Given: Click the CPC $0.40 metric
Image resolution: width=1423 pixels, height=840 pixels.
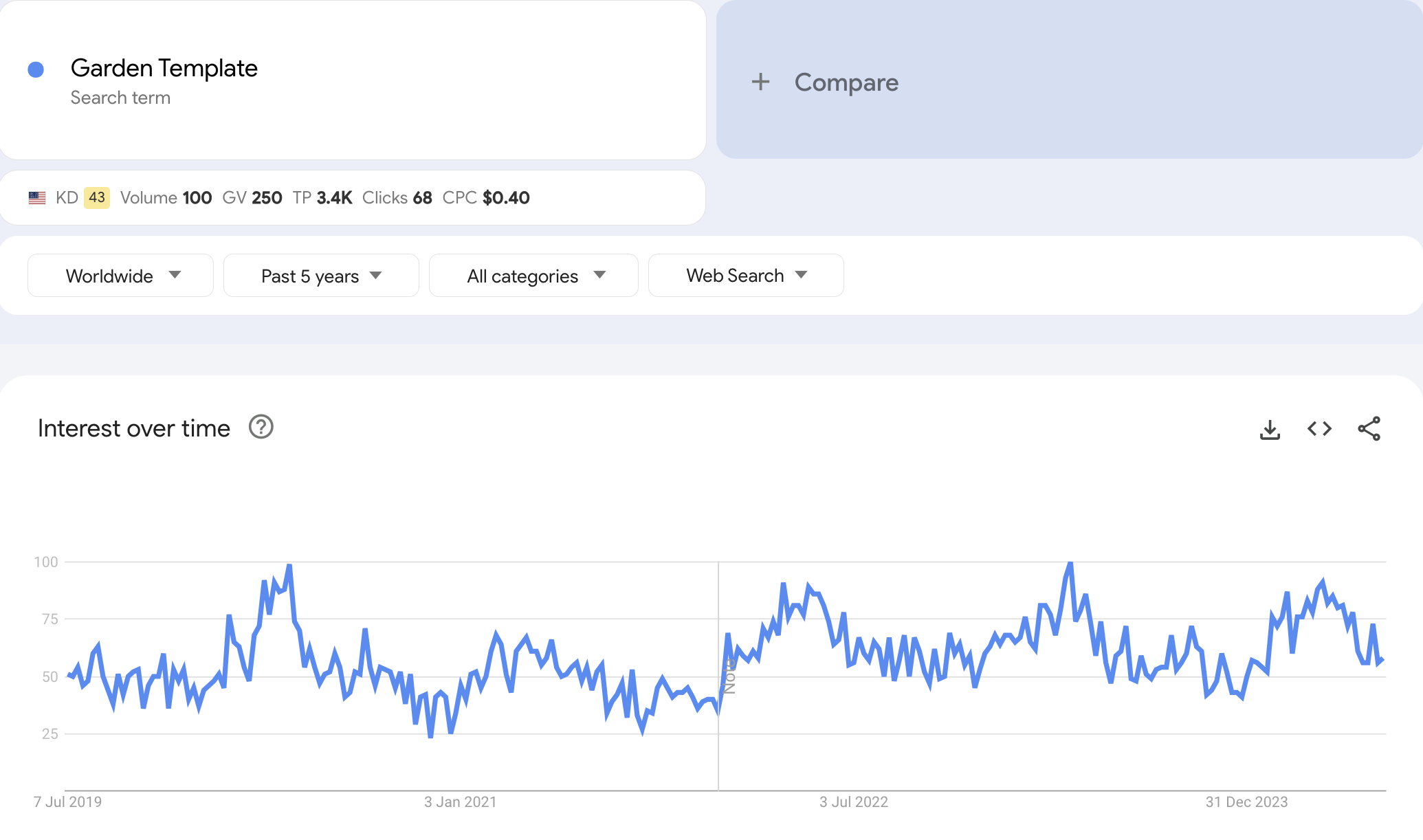Looking at the screenshot, I should (x=485, y=198).
